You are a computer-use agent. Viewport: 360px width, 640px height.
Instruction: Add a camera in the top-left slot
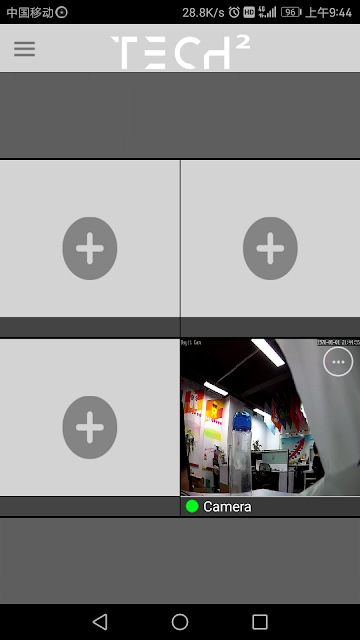point(90,248)
